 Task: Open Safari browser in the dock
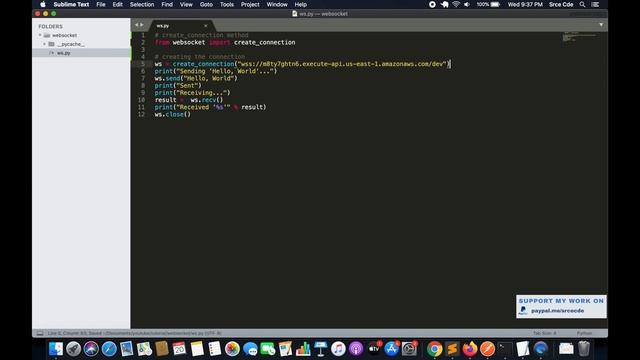coord(109,349)
